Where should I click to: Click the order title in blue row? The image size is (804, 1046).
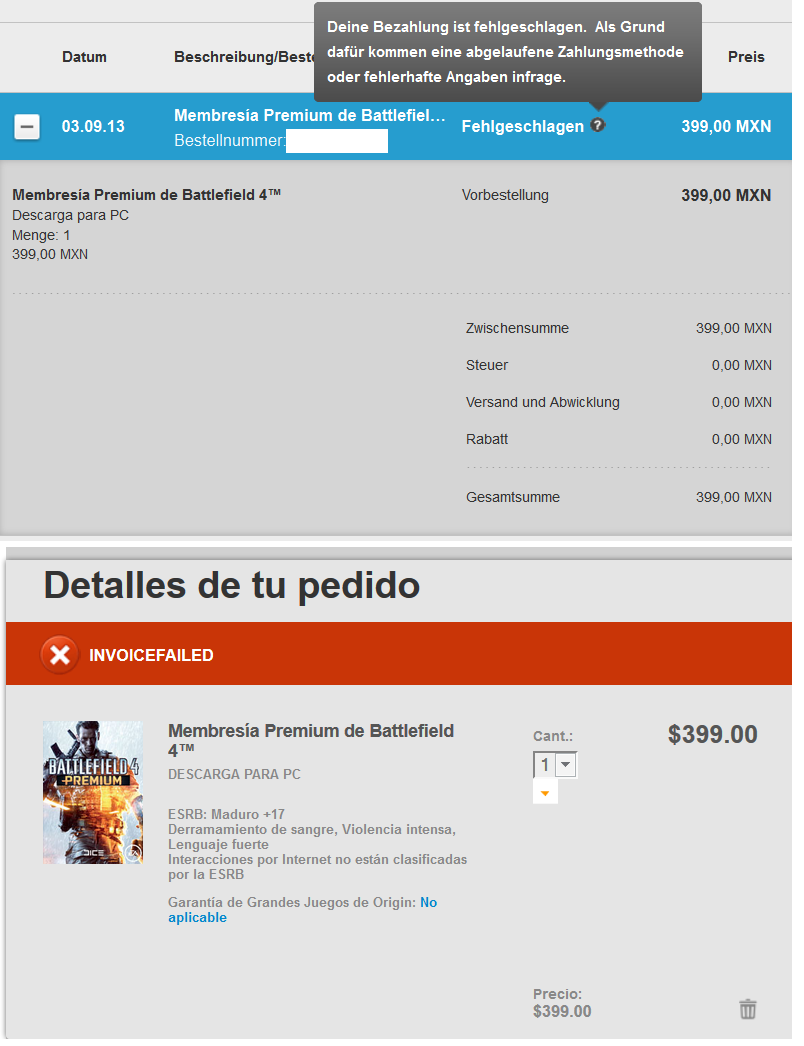click(310, 115)
